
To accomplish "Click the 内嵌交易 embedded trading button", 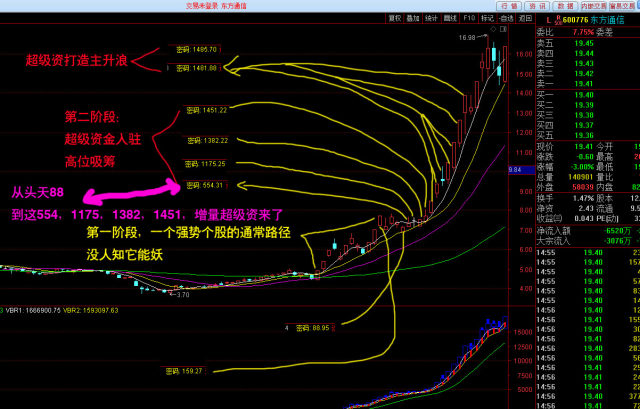I will coord(593,6).
